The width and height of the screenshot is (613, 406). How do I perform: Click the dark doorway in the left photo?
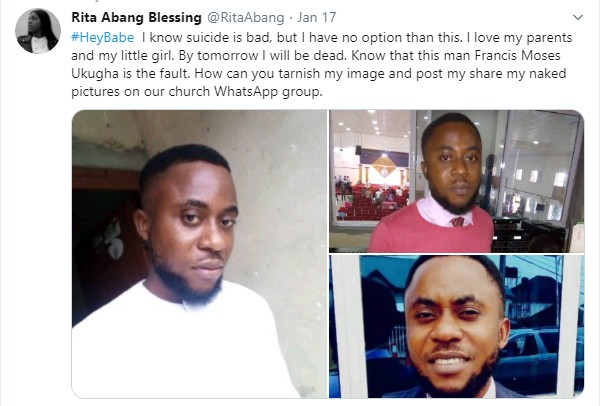click(98, 250)
